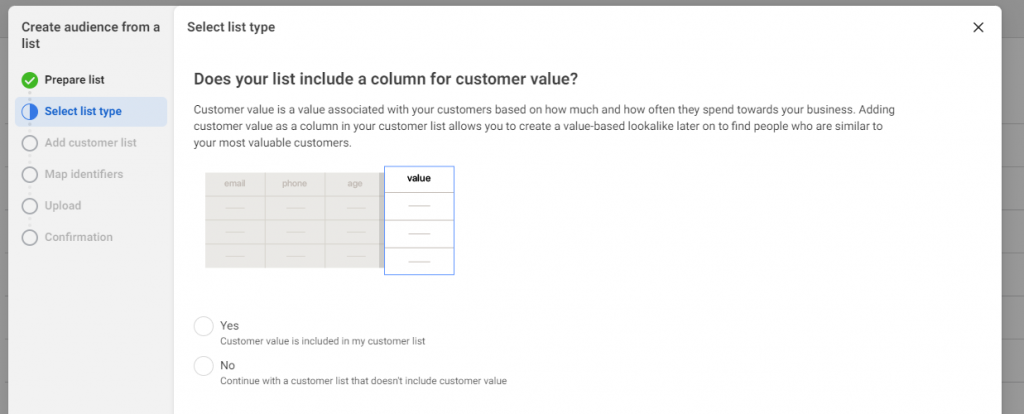
Task: Jump to the Map identifiers step
Action: pos(84,174)
